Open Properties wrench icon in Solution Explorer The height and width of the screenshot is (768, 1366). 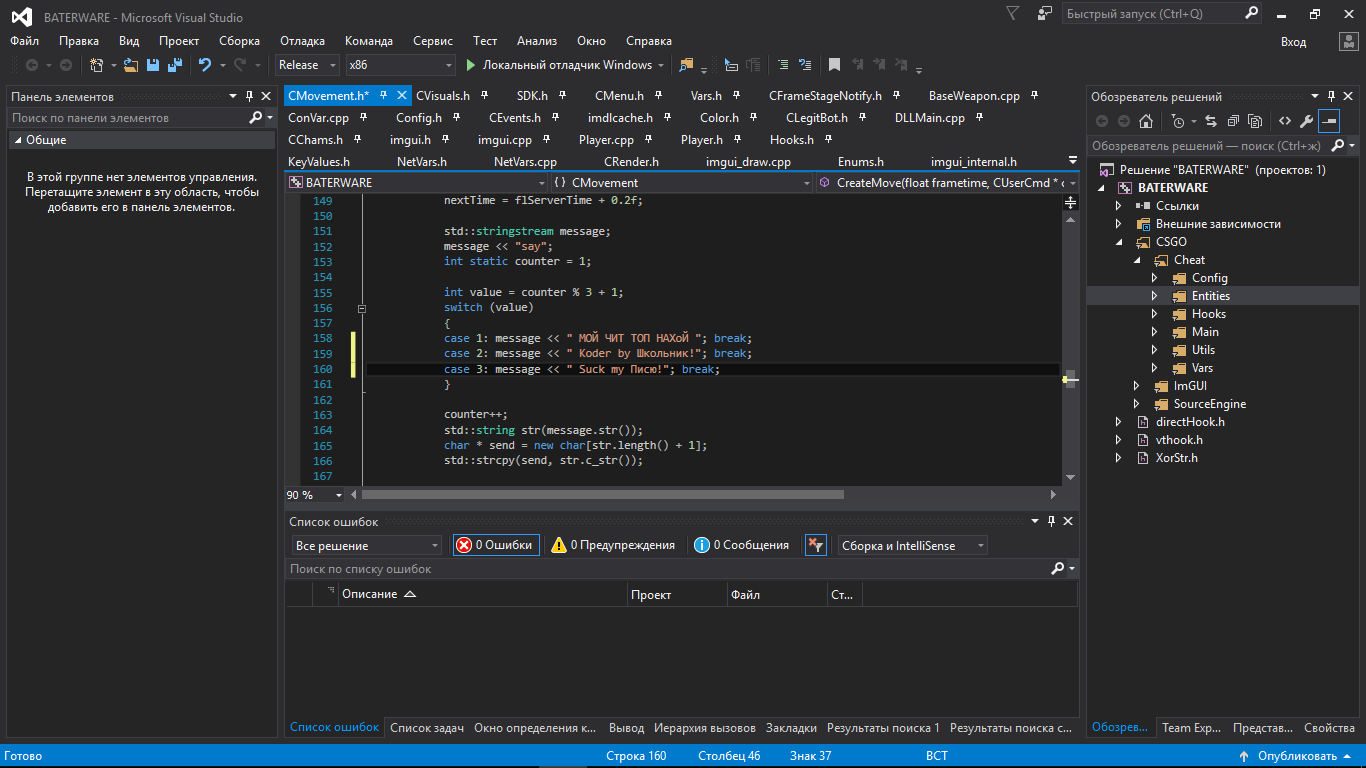click(x=1306, y=121)
